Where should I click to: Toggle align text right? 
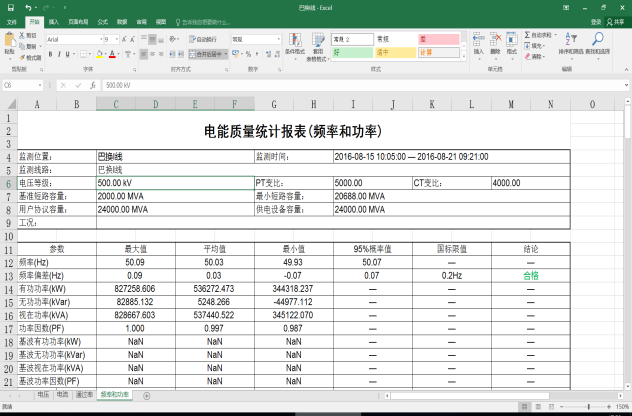[161, 54]
